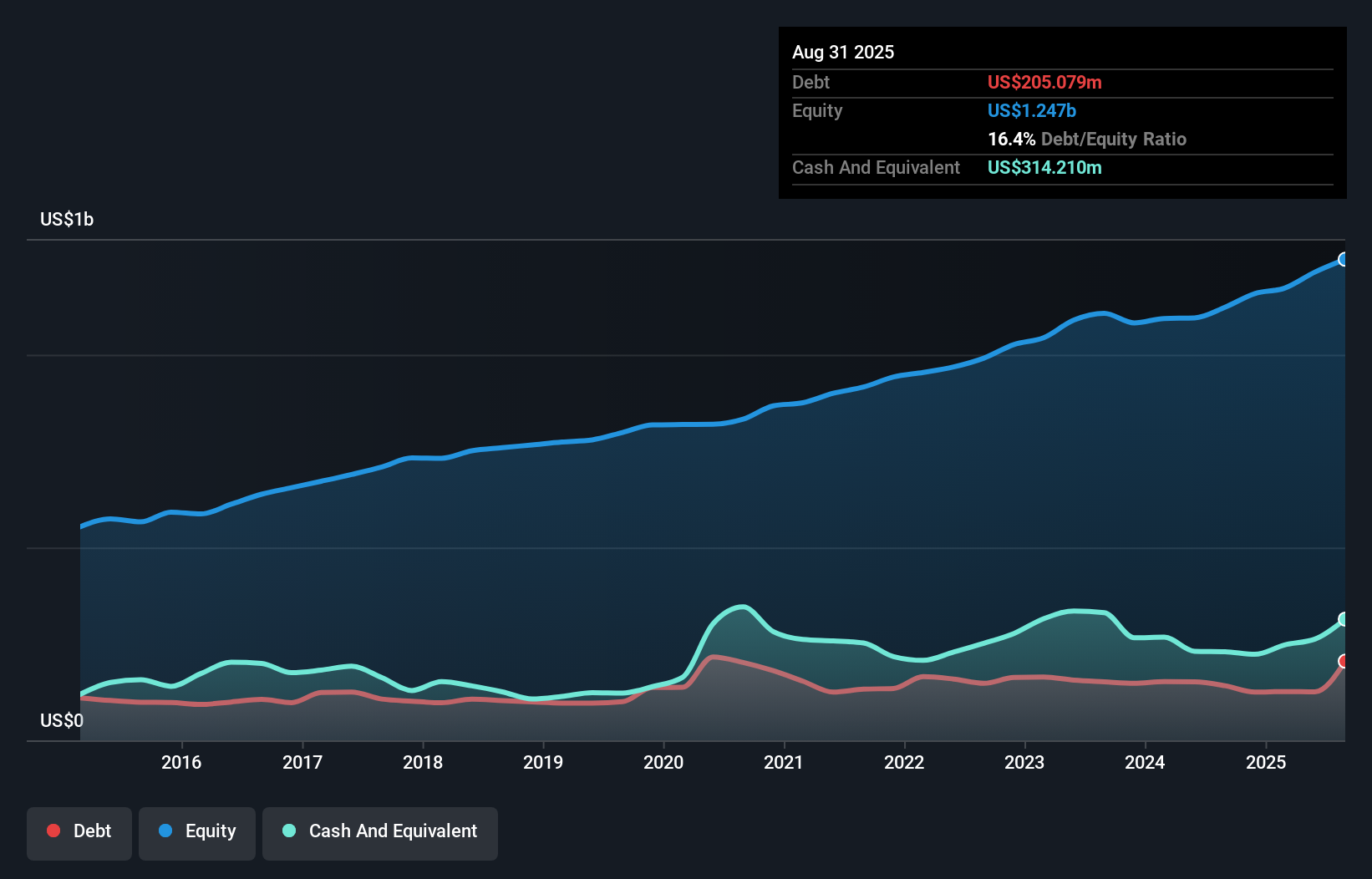Click the Cash And Equivalent tooltip label

point(876,168)
